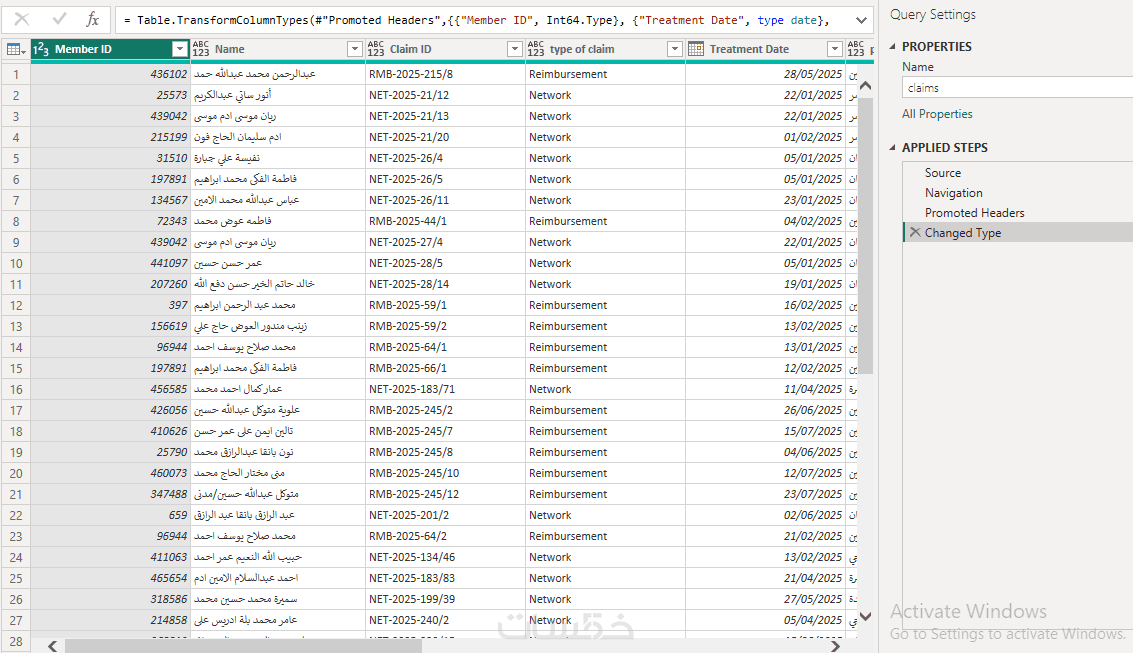Delete the Changed Type step via X
This screenshot has width=1133, height=653.
(x=915, y=232)
